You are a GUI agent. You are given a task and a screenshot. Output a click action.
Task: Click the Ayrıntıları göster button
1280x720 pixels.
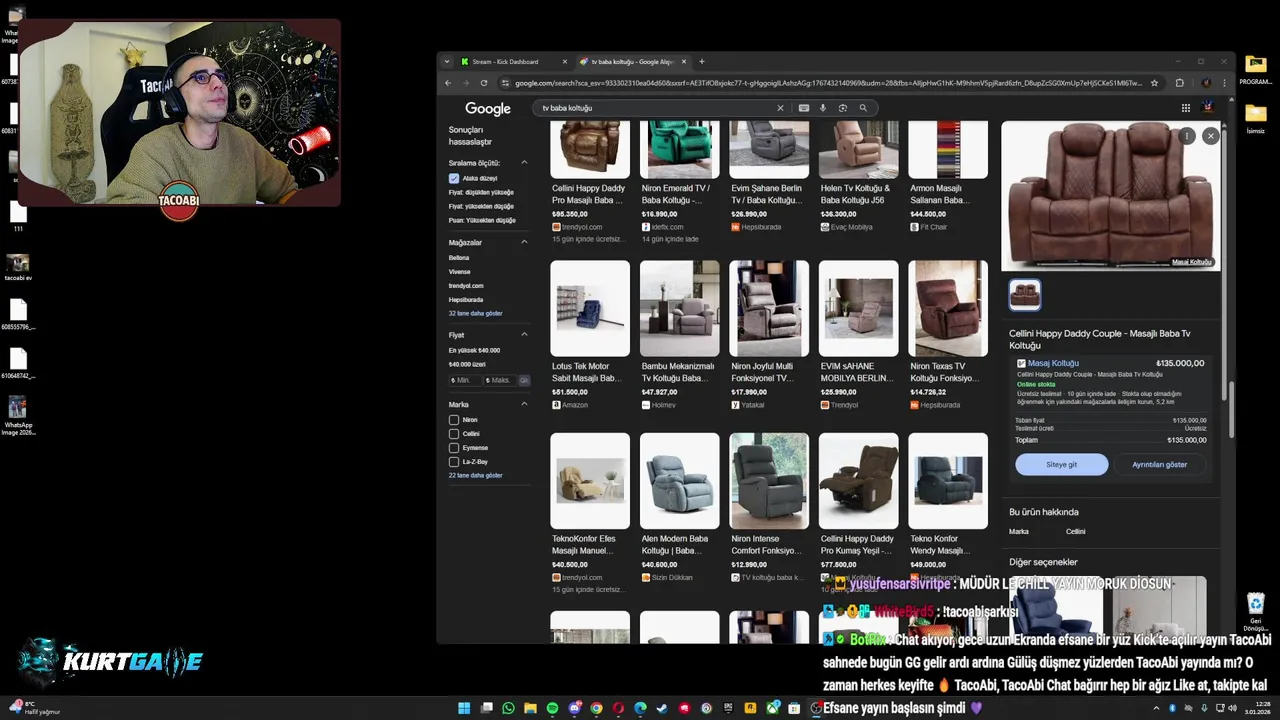point(1159,464)
